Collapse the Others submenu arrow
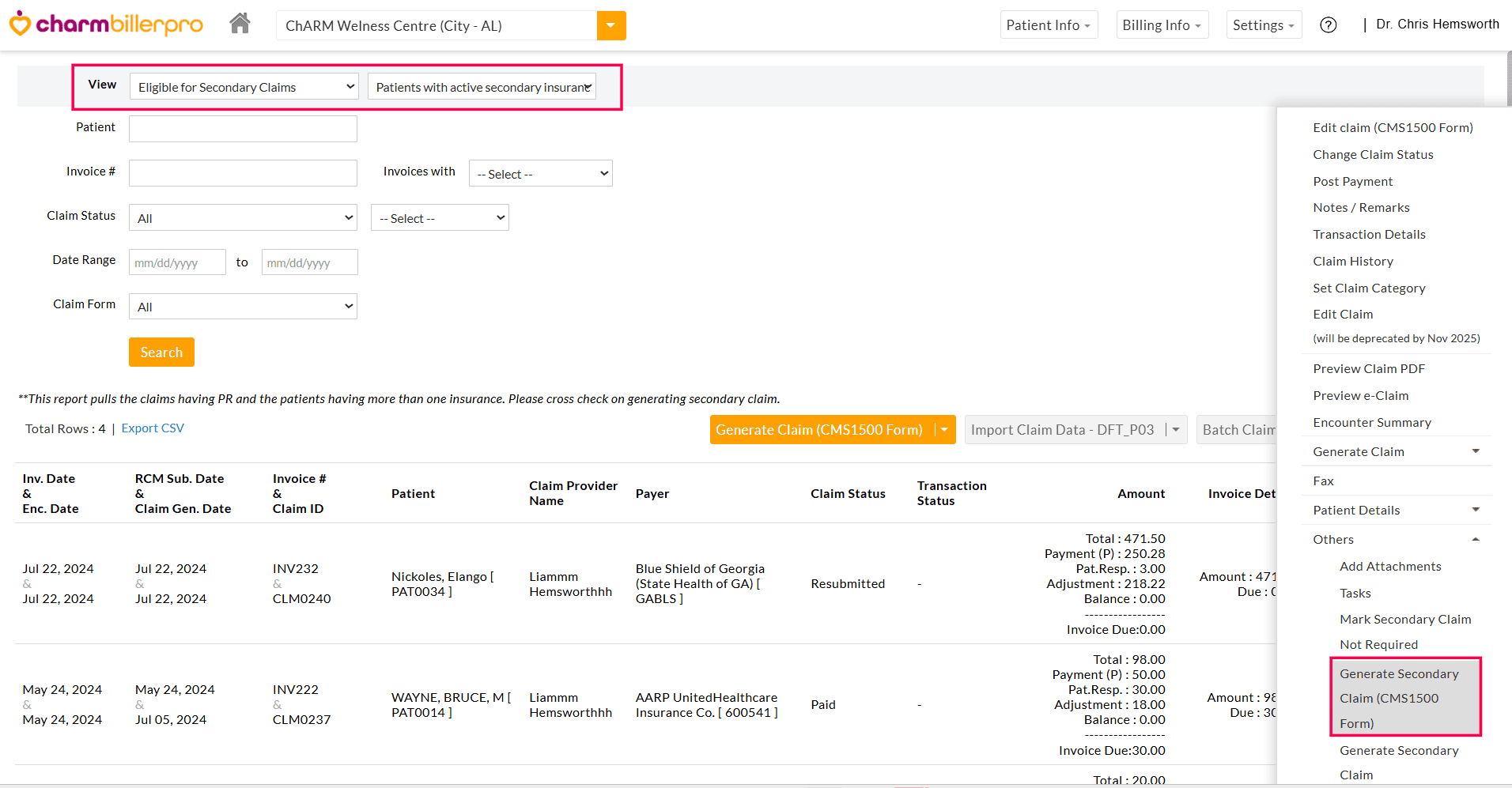Viewport: 1512px width, 788px height. [x=1476, y=539]
